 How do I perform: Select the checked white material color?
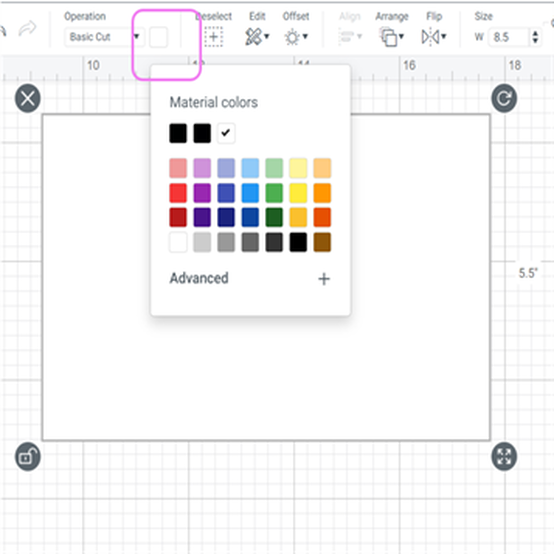(x=226, y=133)
